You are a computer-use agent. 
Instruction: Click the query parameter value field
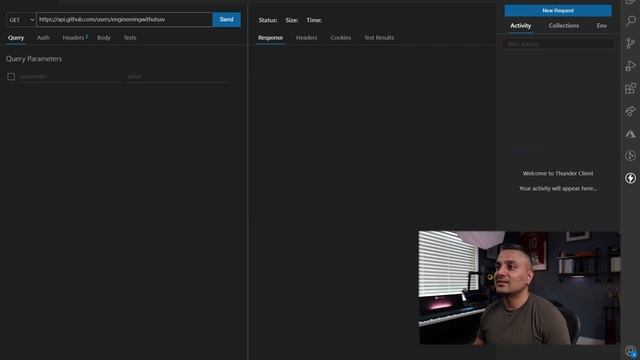pyautogui.click(x=178, y=77)
